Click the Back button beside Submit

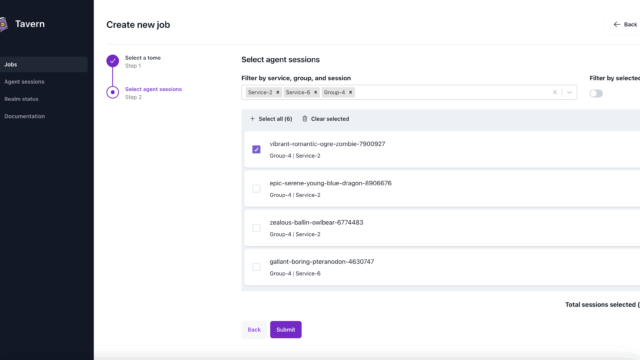[x=254, y=329]
